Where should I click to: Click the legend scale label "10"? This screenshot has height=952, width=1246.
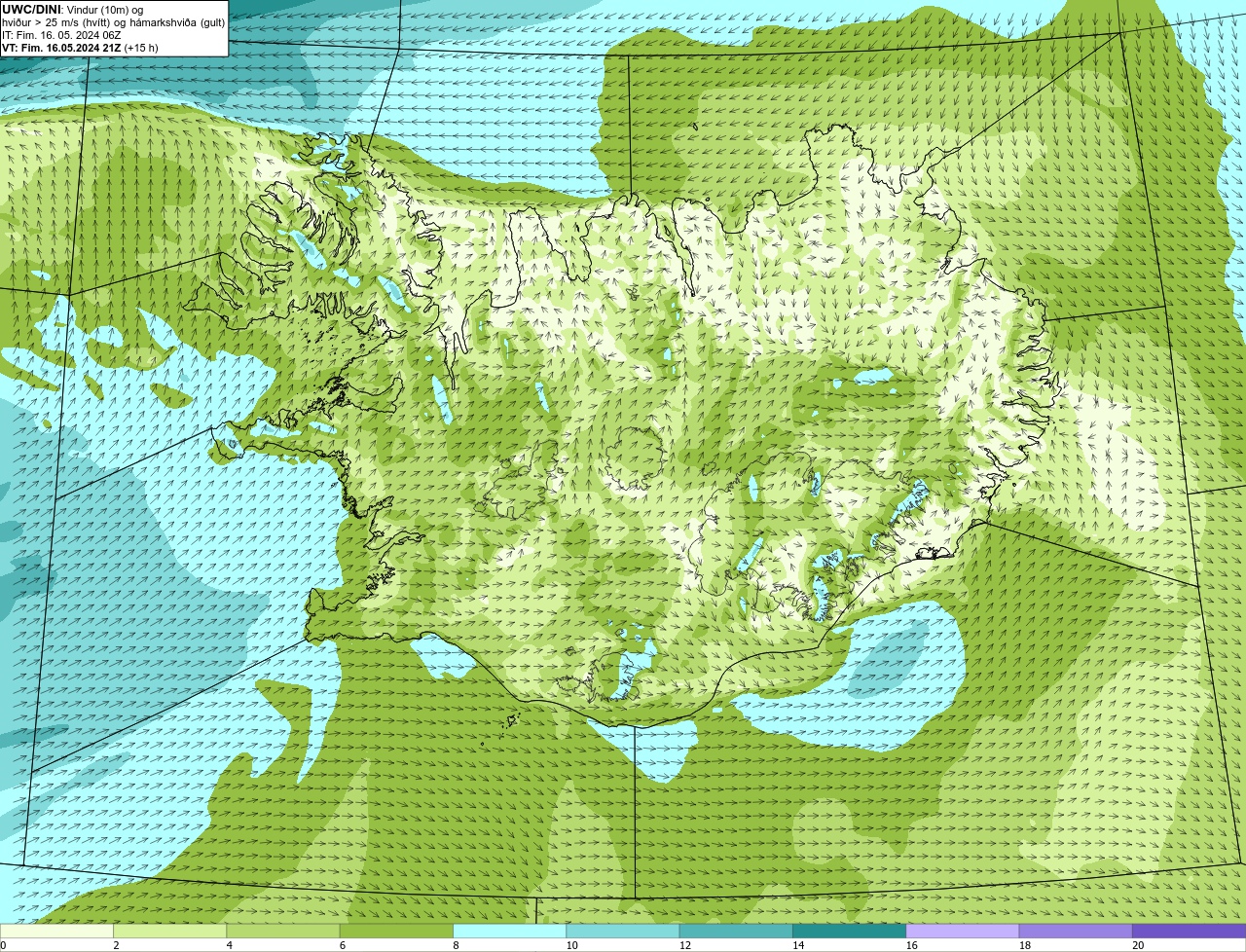coord(571,945)
